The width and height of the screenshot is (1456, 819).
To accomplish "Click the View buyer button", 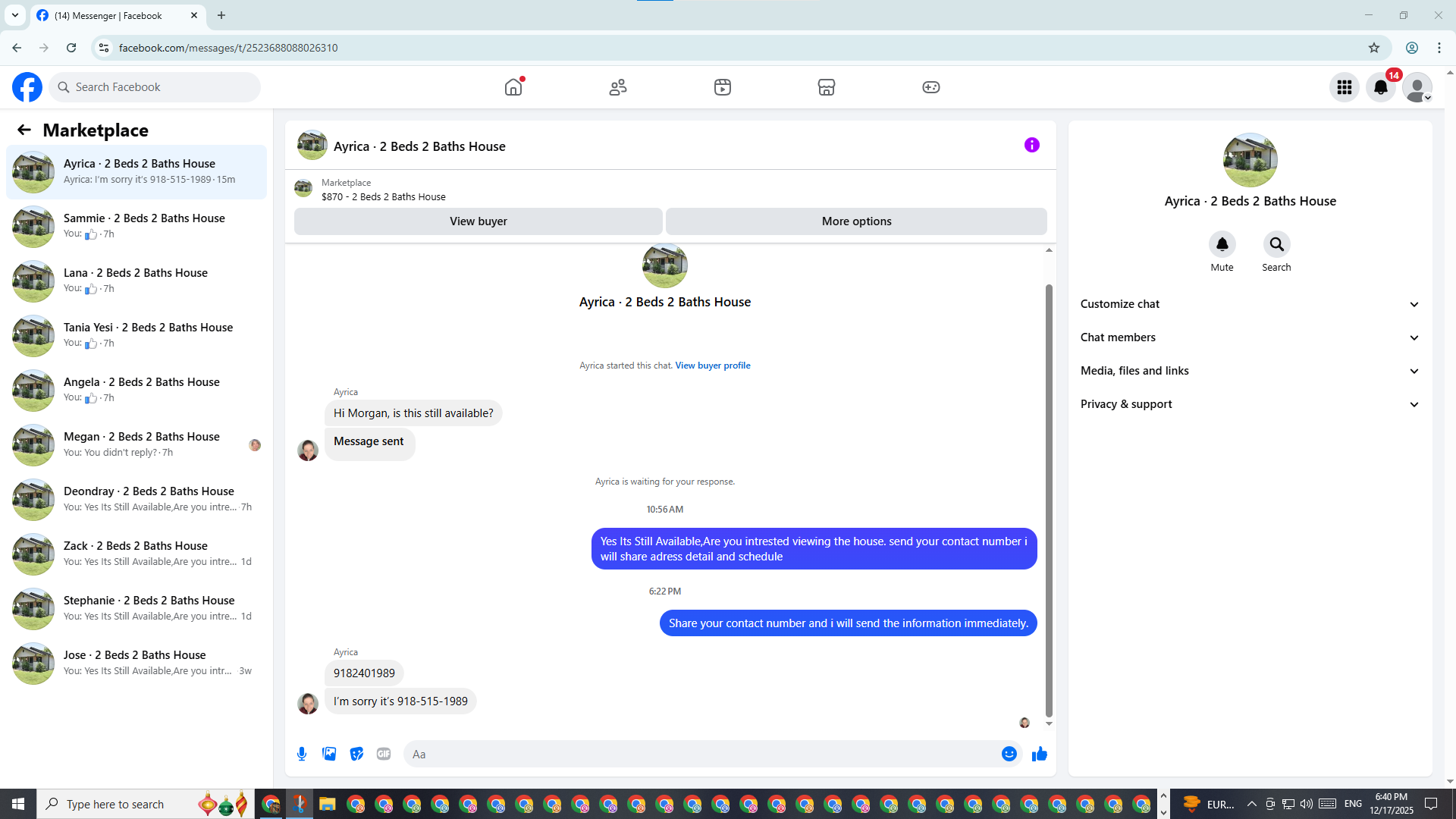I will coord(478,221).
